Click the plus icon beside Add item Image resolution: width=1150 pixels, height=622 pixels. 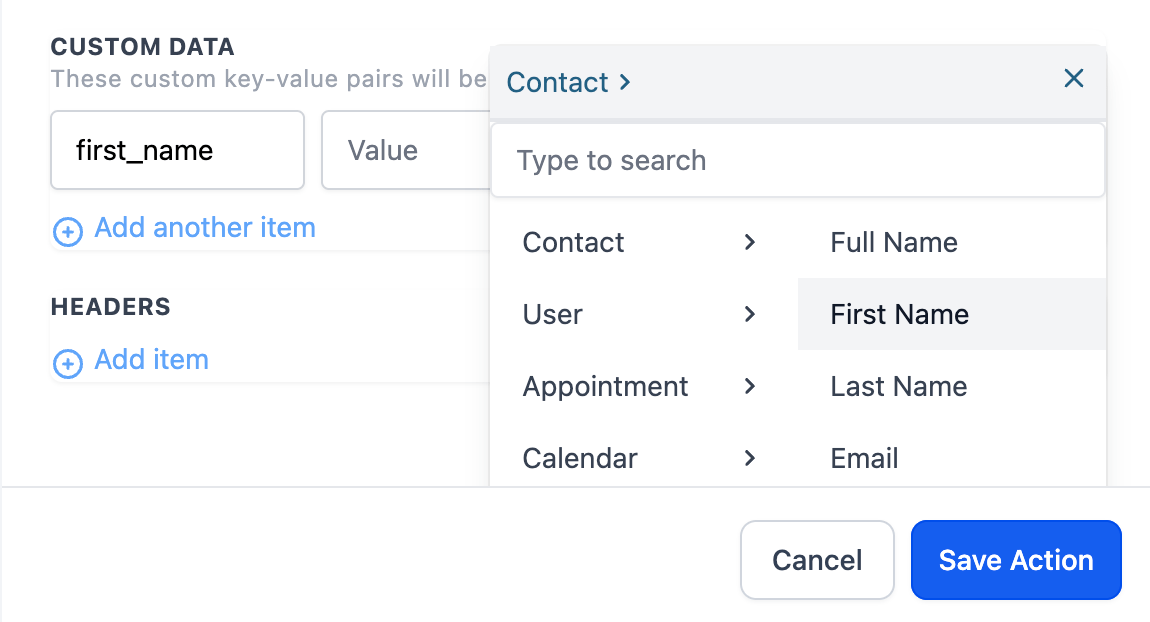tap(67, 363)
